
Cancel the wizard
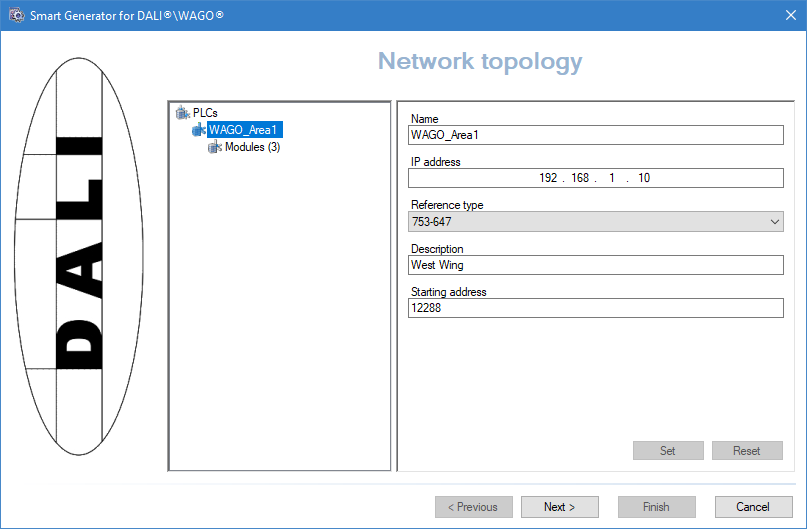tap(753, 507)
